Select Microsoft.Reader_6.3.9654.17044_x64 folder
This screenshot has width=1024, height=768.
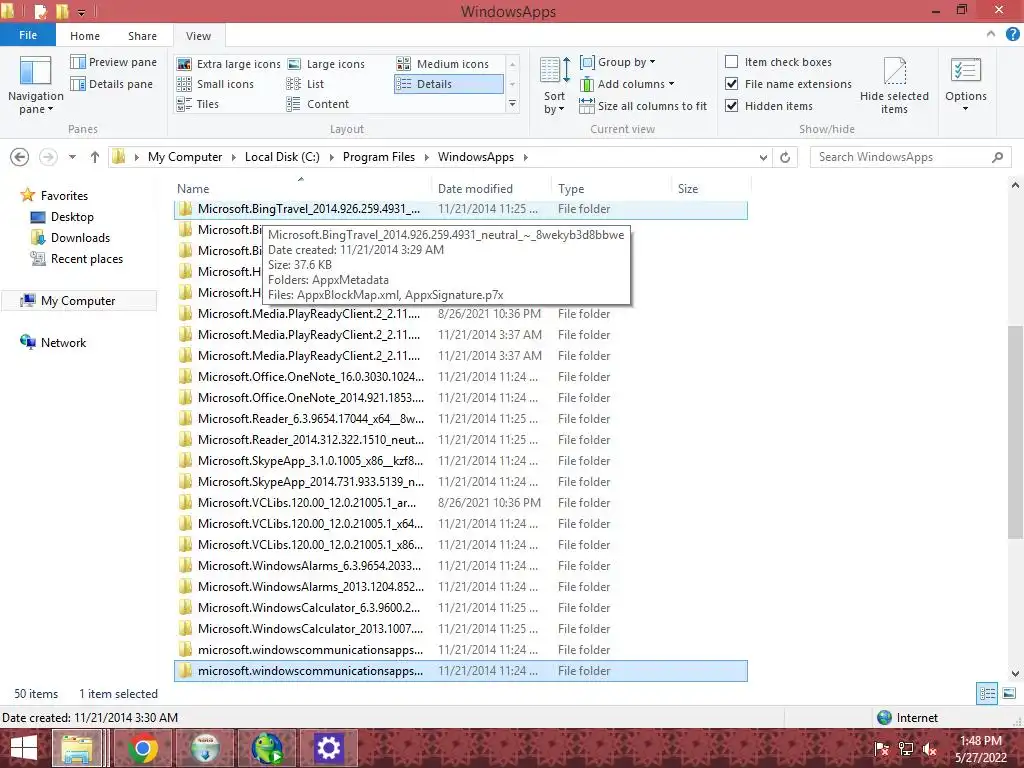[x=460, y=419]
